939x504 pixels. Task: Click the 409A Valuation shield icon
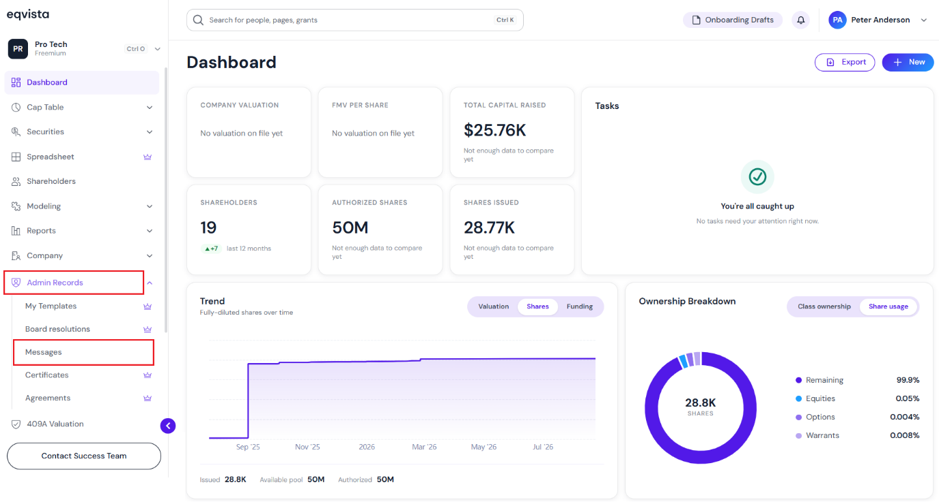pyautogui.click(x=16, y=424)
